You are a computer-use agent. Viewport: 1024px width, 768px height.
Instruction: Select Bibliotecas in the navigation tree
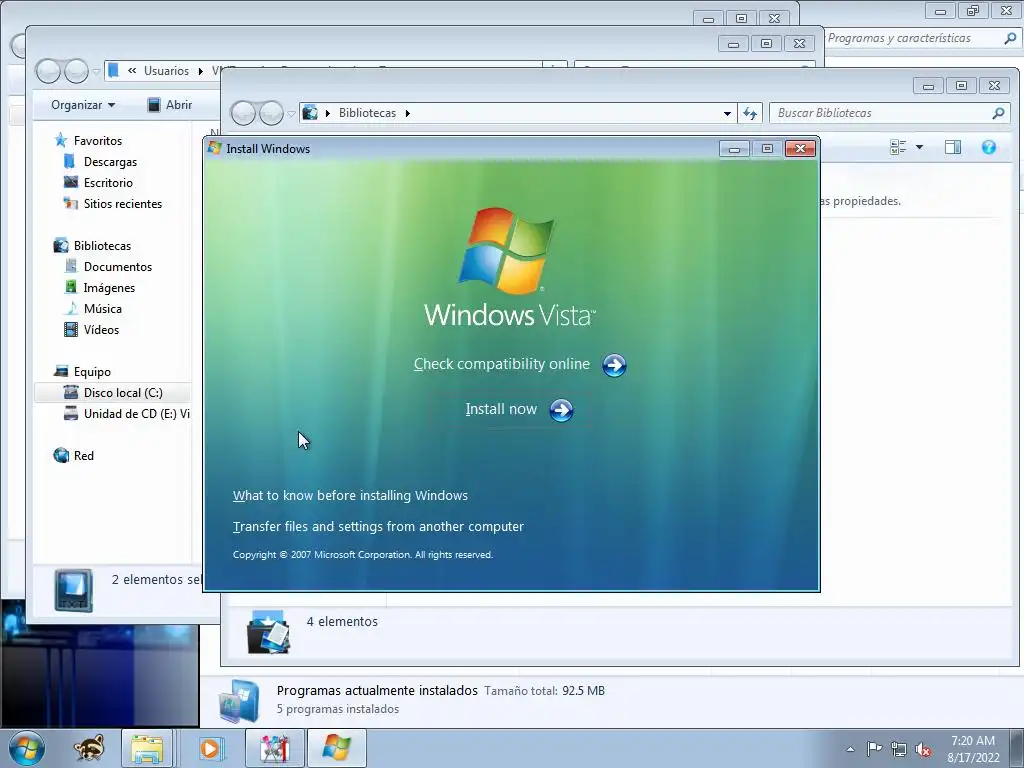pos(102,246)
